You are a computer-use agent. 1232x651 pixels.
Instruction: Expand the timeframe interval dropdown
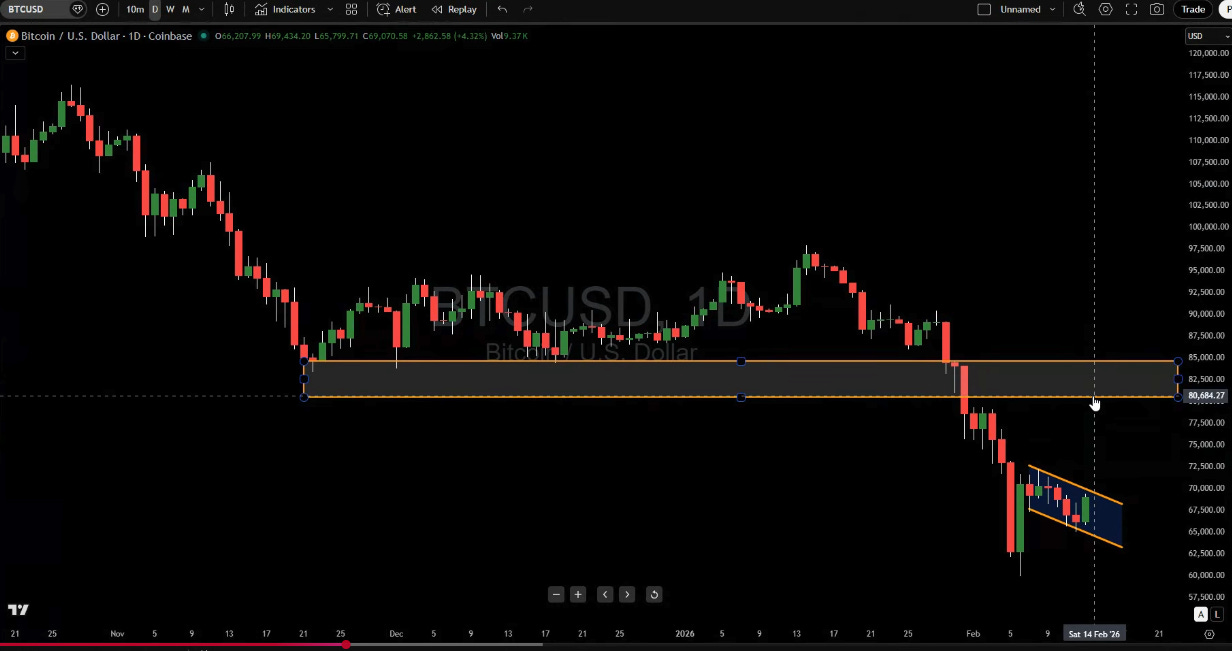(x=202, y=9)
